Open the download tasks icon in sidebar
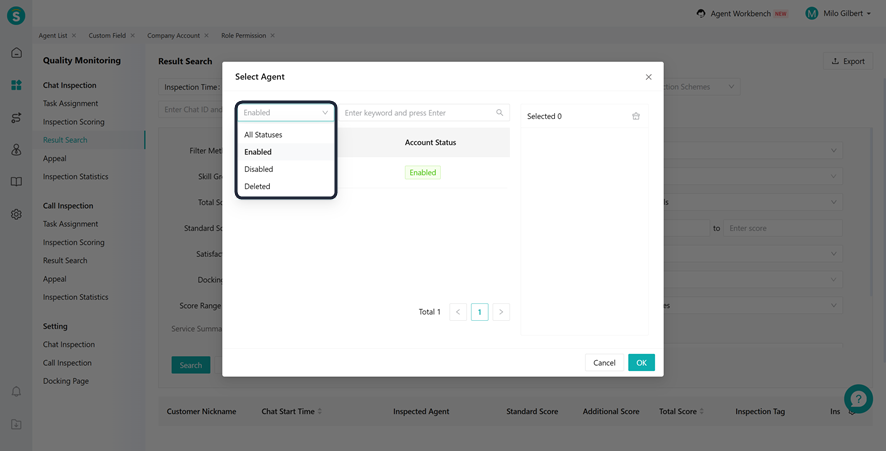 click(16, 424)
